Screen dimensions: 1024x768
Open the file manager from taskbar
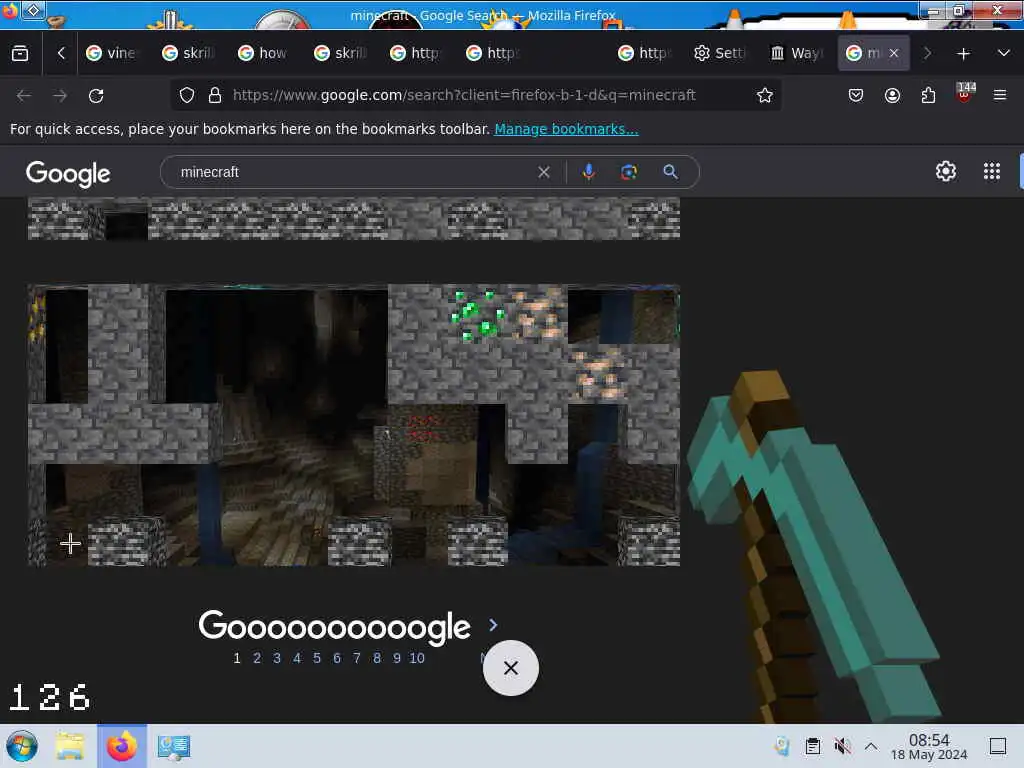point(70,746)
